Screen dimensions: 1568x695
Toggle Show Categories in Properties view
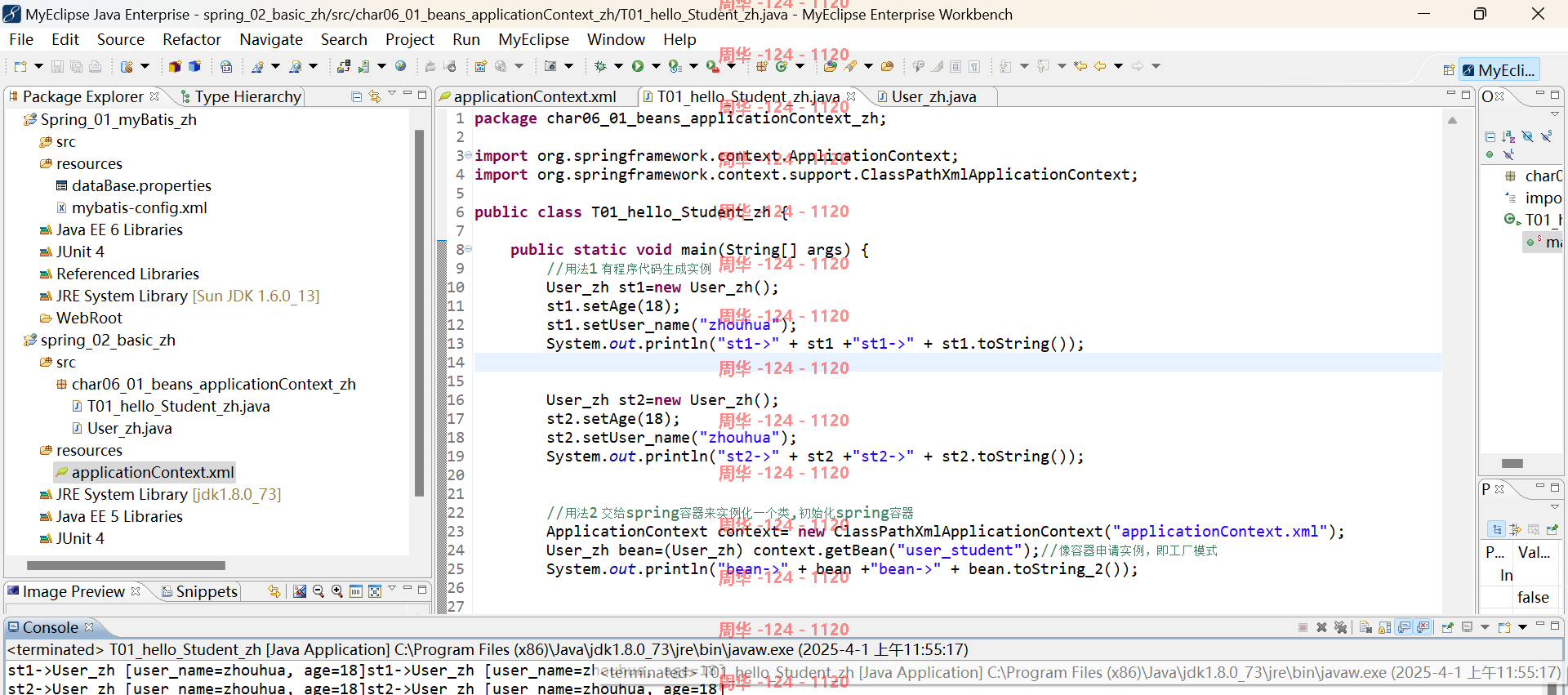pos(1497,529)
